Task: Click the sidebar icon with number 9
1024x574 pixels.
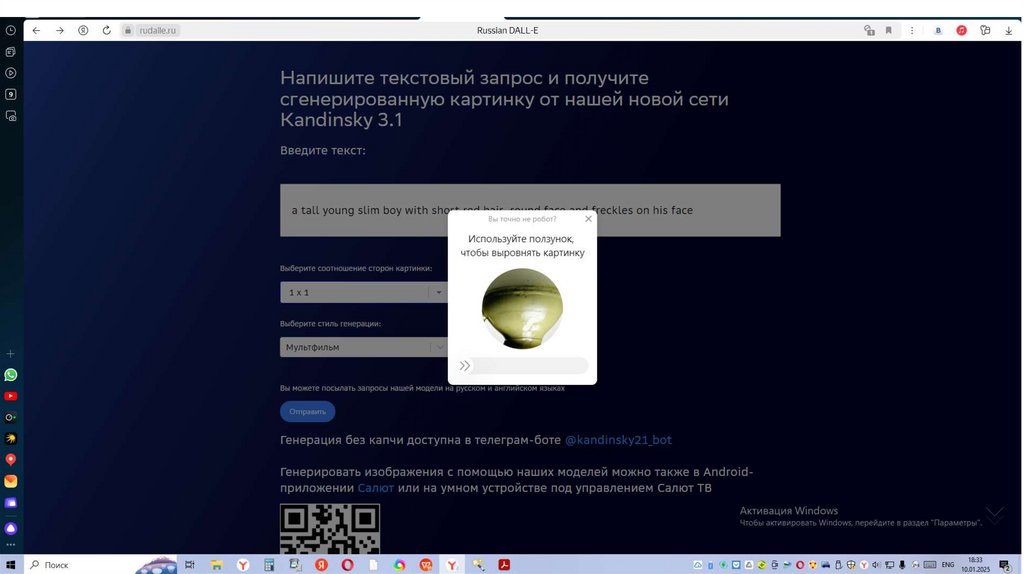Action: (x=10, y=94)
